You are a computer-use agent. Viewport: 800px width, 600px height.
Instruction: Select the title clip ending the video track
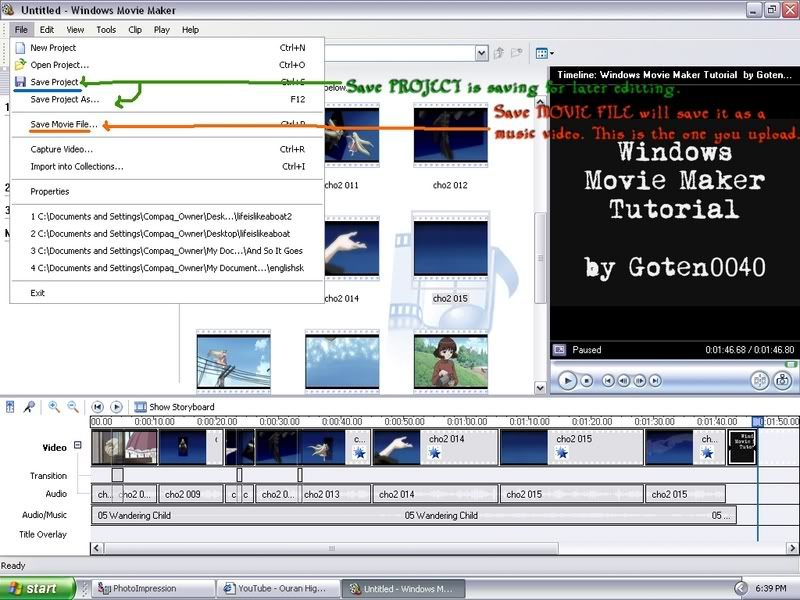pyautogui.click(x=741, y=447)
